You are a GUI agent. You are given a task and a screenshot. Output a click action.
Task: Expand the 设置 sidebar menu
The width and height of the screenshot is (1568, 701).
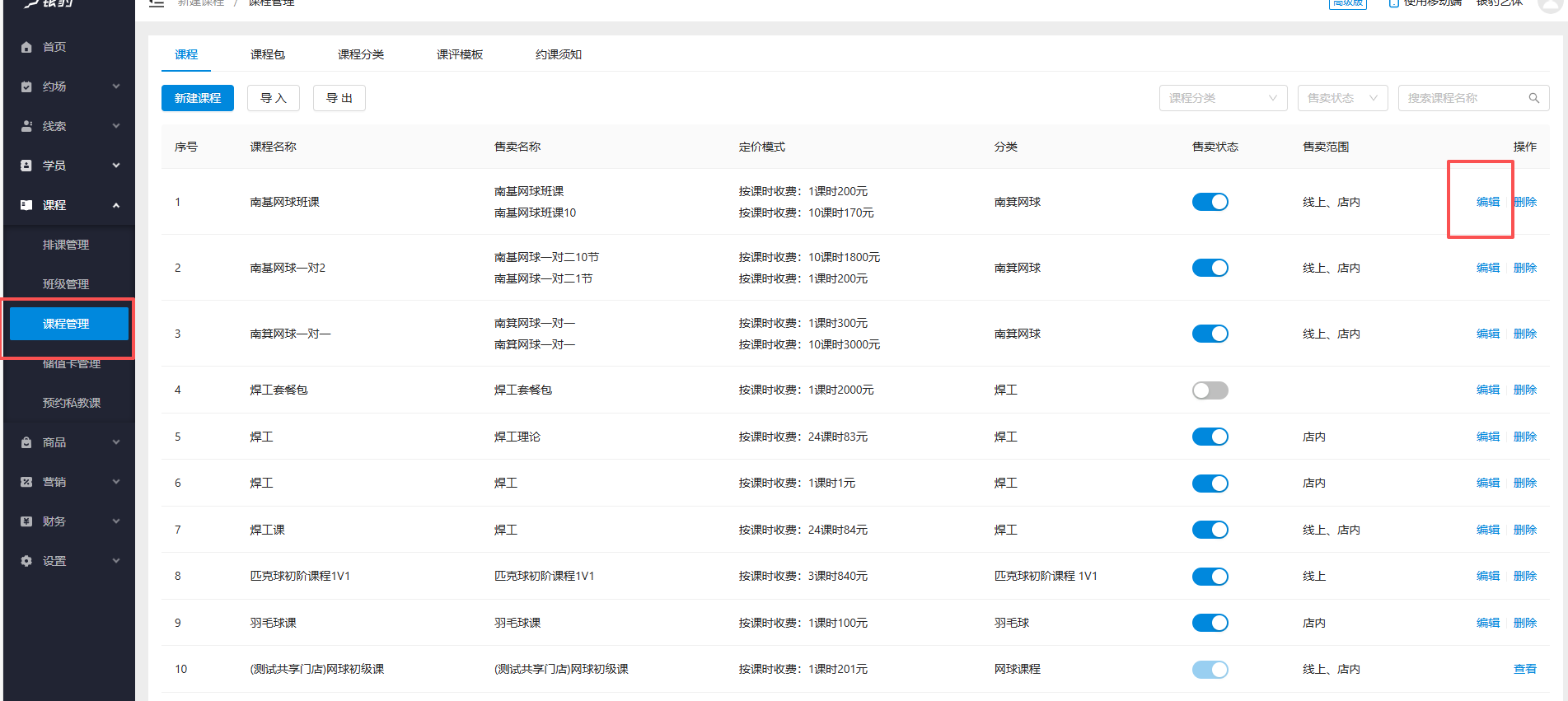pos(116,561)
